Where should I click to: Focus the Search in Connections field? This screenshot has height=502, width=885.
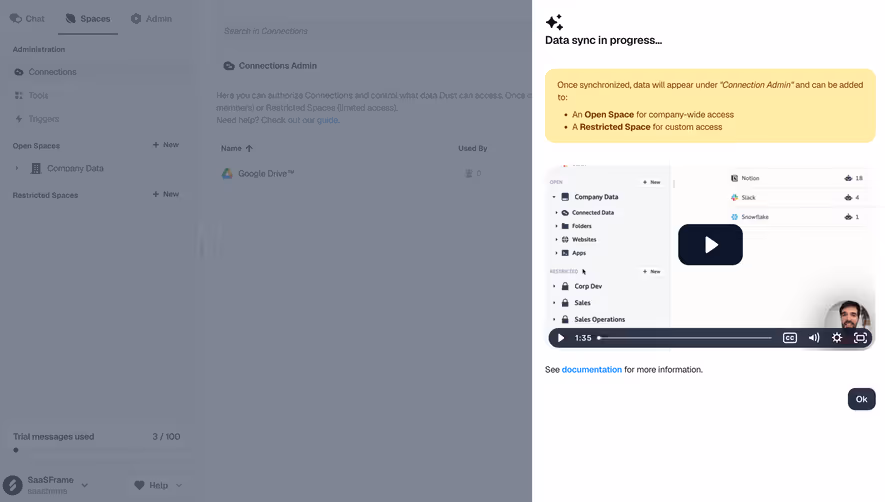pos(373,31)
